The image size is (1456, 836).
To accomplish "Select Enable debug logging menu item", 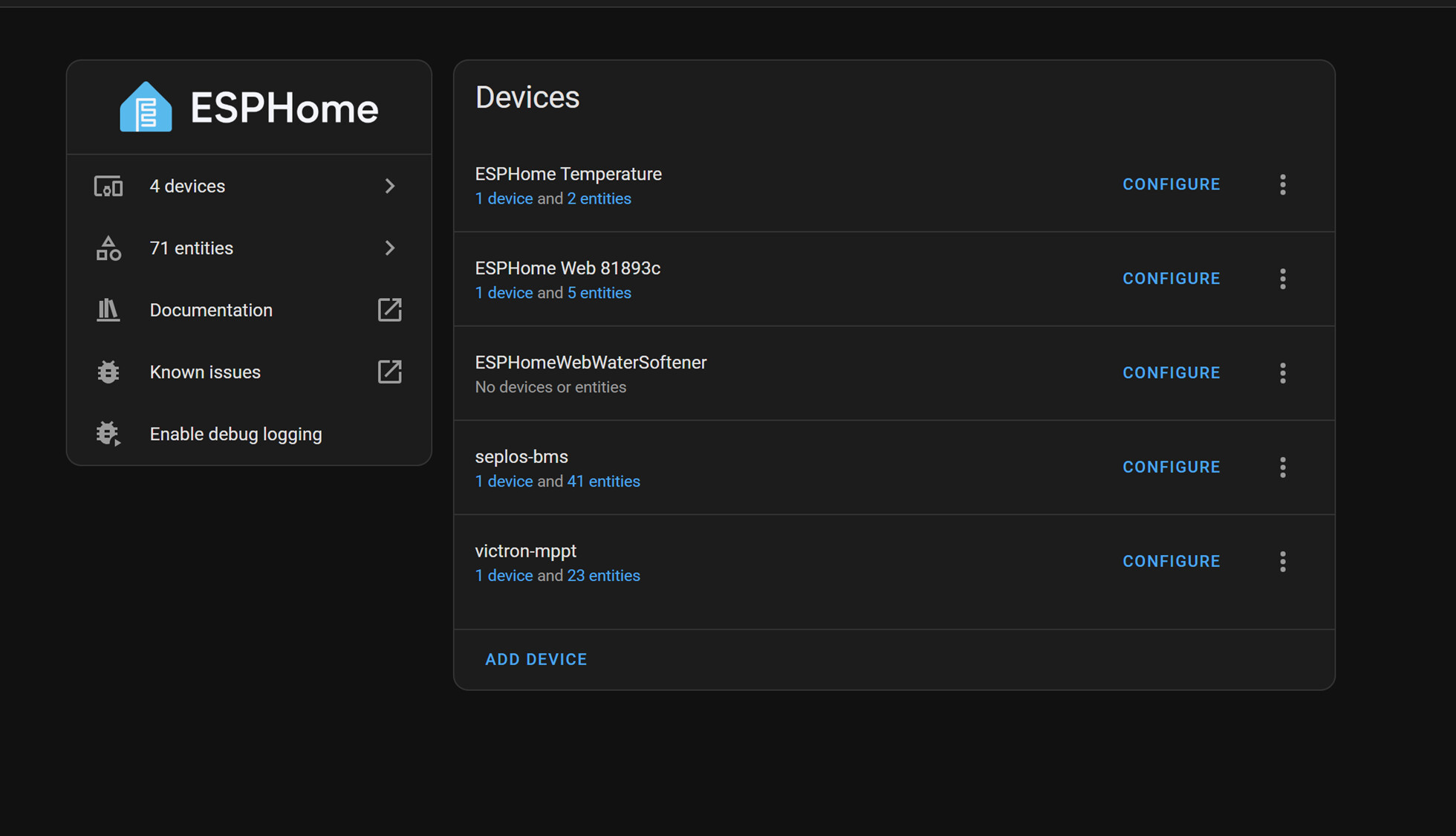I will coord(235,434).
